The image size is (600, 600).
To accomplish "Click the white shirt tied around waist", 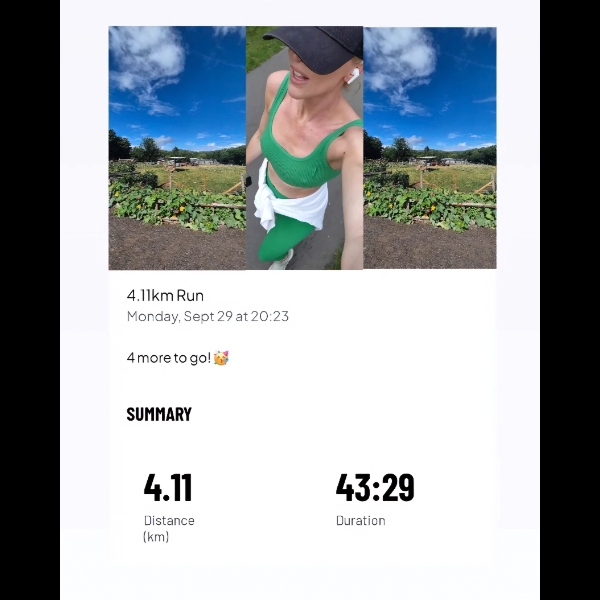I will click(293, 203).
